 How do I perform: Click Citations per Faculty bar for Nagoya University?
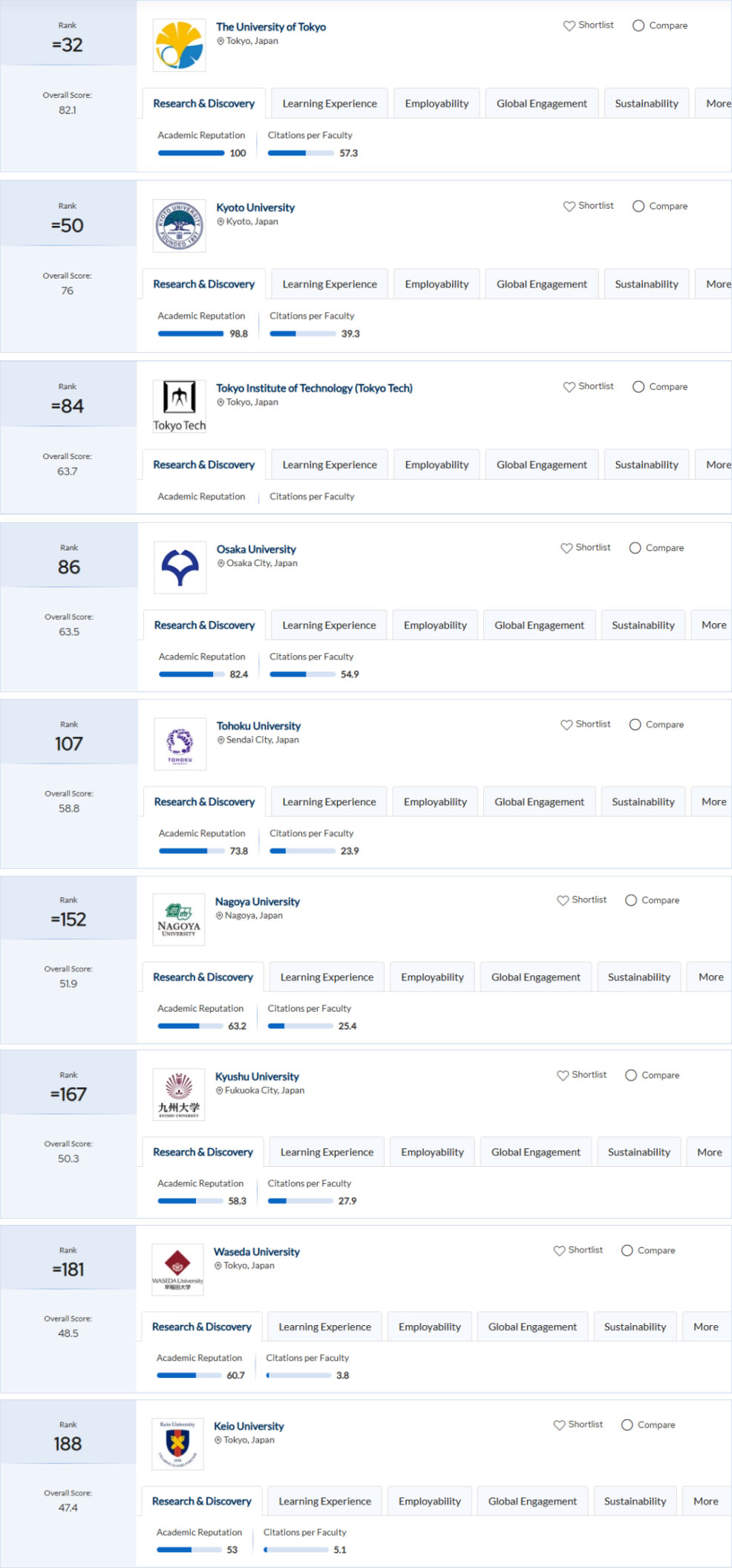pos(300,1026)
